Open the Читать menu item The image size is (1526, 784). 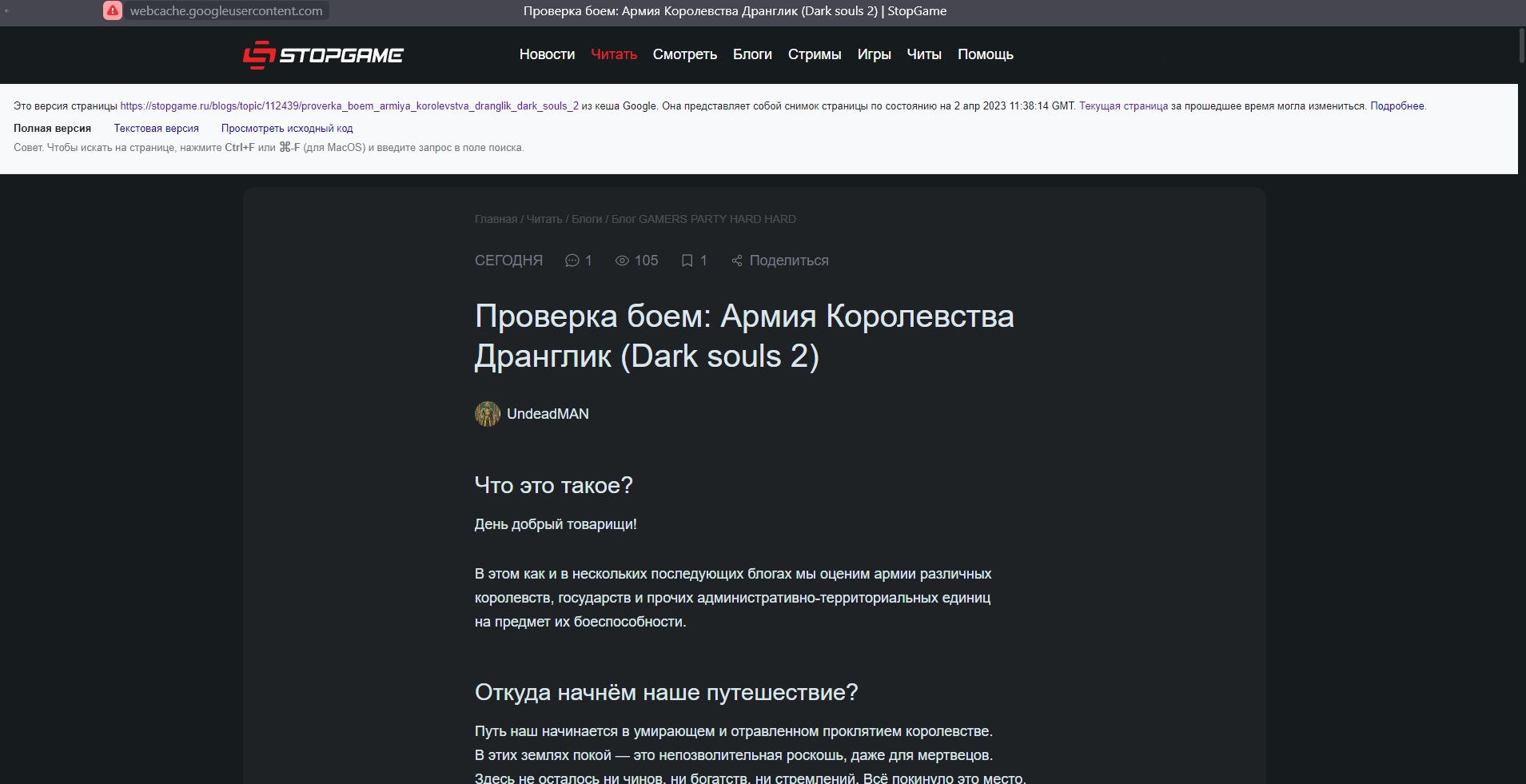pos(614,54)
